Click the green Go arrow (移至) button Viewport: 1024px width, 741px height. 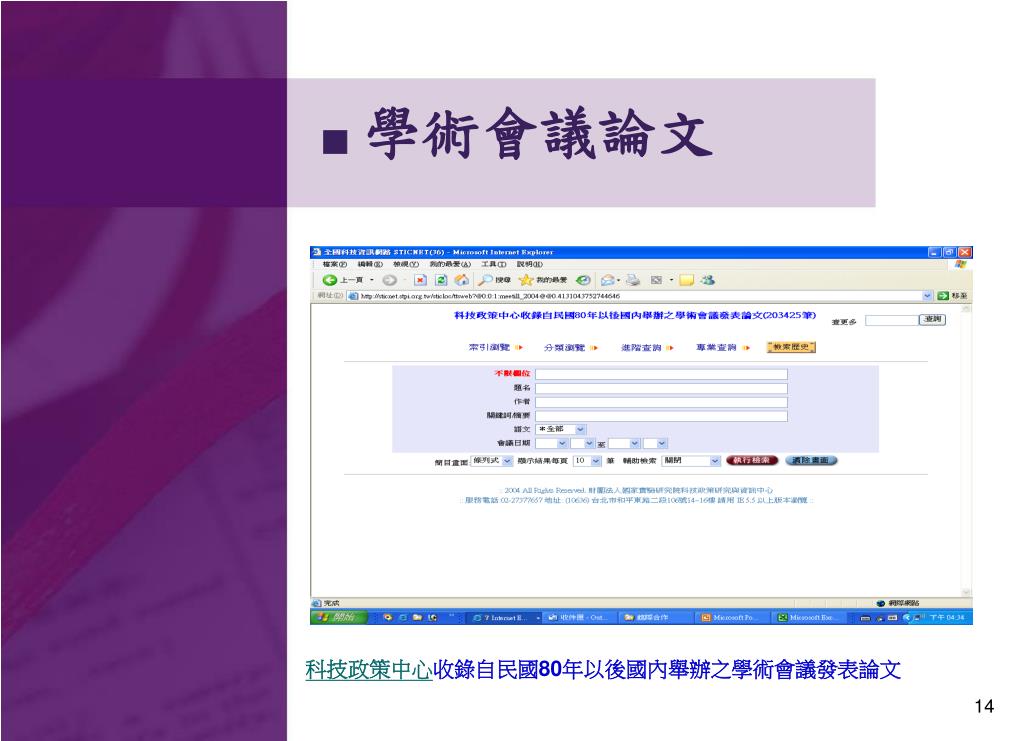point(952,296)
